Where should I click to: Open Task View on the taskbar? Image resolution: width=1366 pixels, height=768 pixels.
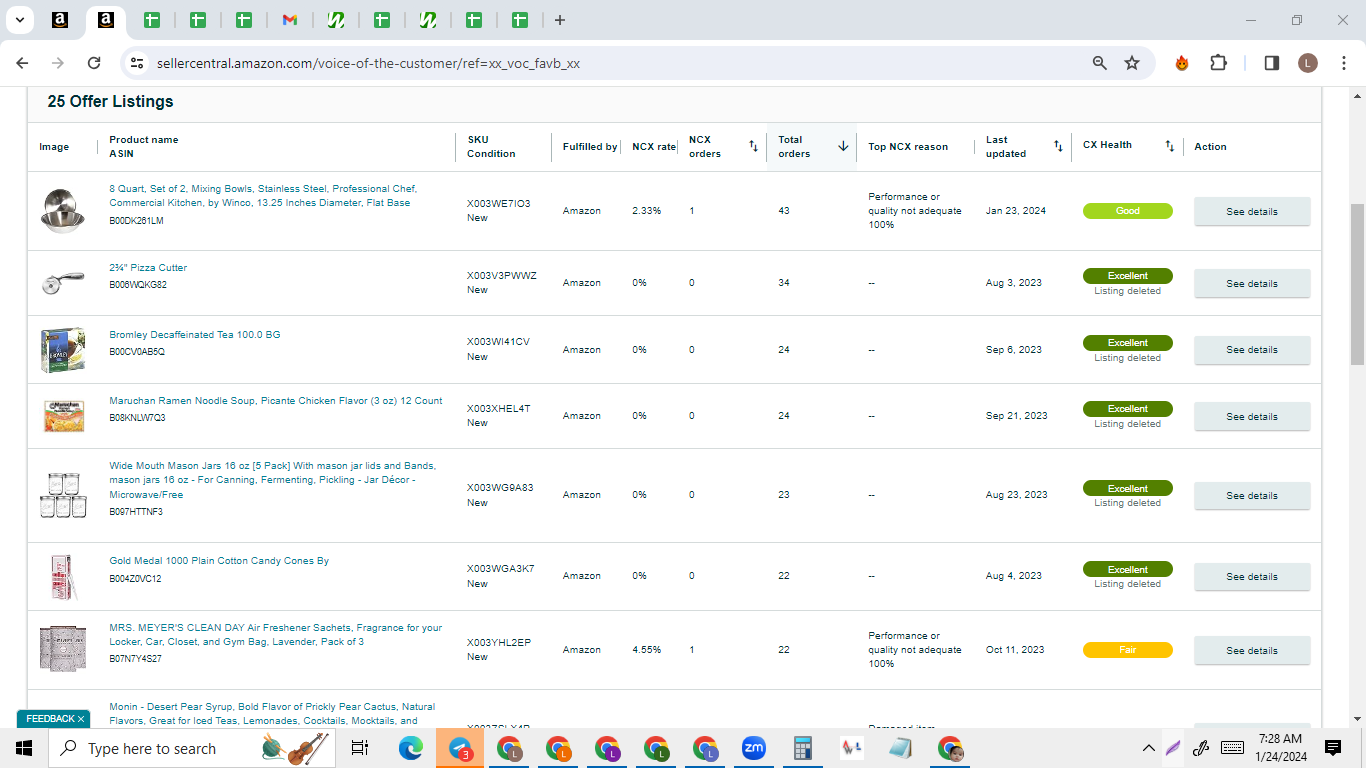[361, 748]
